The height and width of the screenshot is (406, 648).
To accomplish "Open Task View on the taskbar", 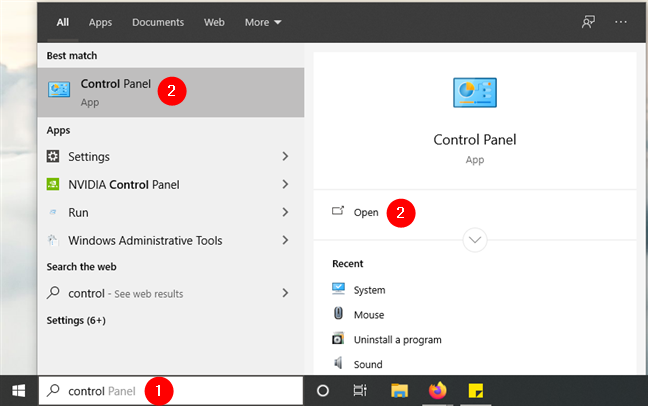I will (x=360, y=391).
